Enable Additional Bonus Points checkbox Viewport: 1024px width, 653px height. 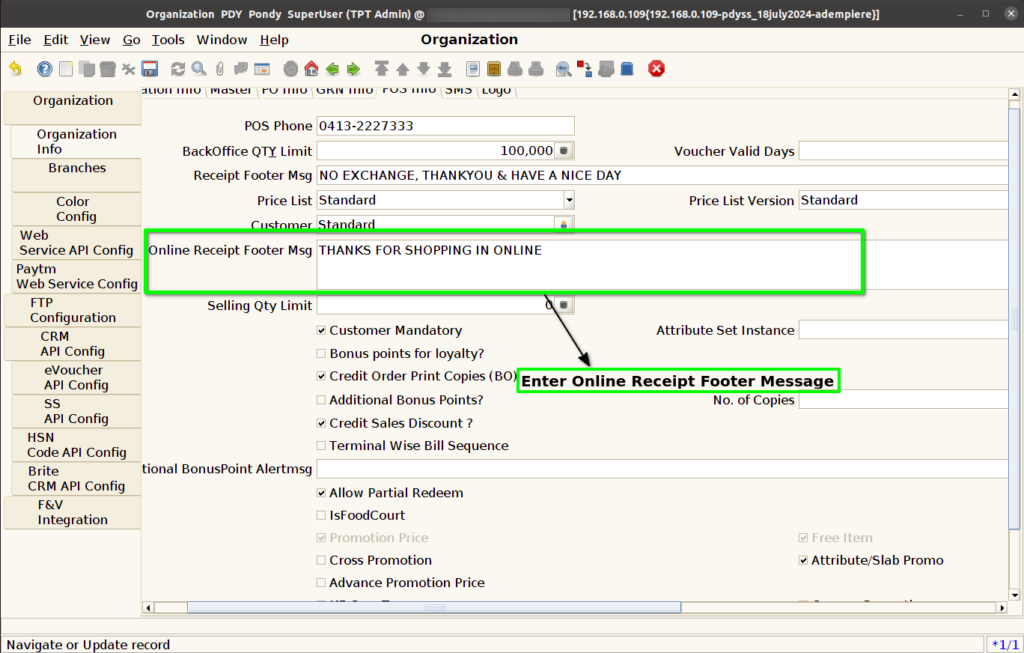click(321, 400)
